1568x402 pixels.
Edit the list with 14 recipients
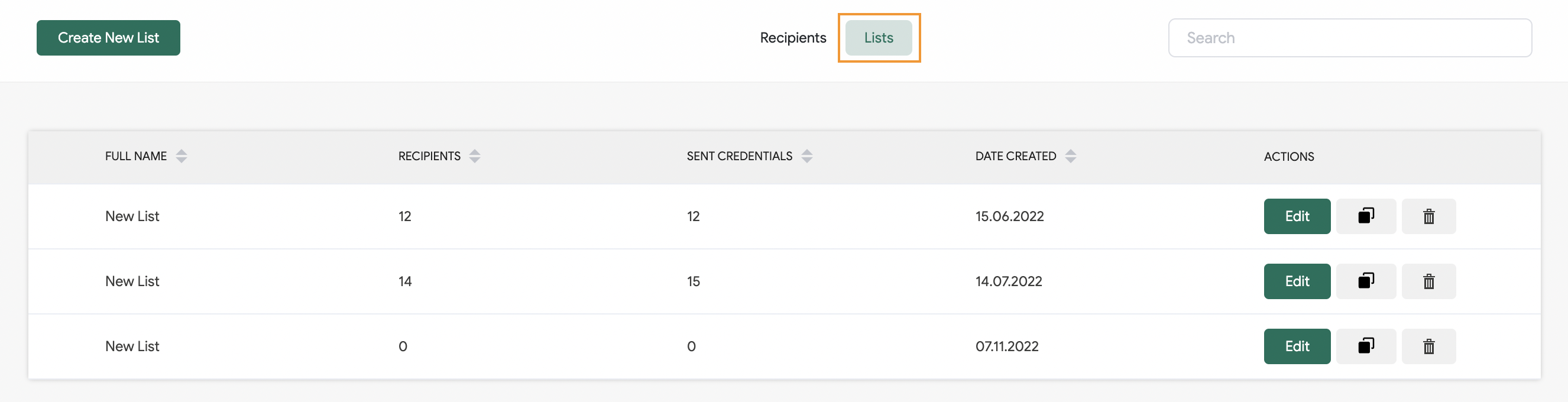(1297, 281)
